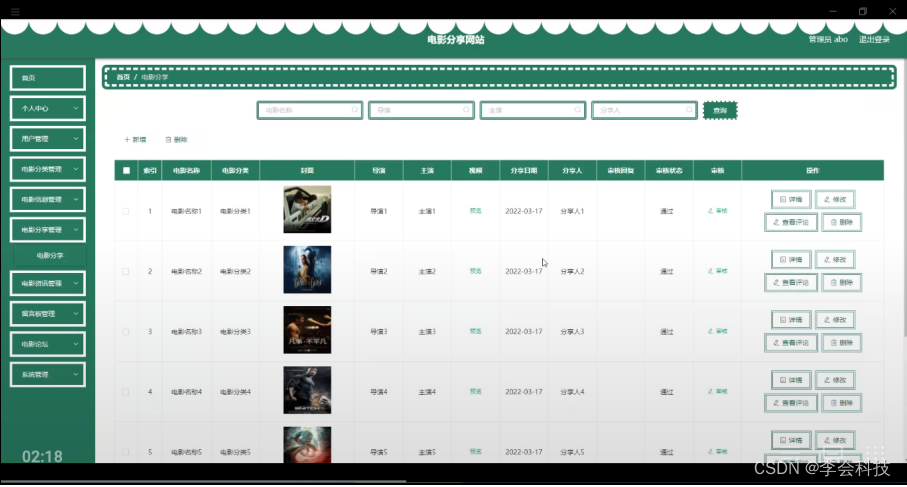Click 退出登录 to log out
Screen dimensions: 907x487
pos(874,39)
